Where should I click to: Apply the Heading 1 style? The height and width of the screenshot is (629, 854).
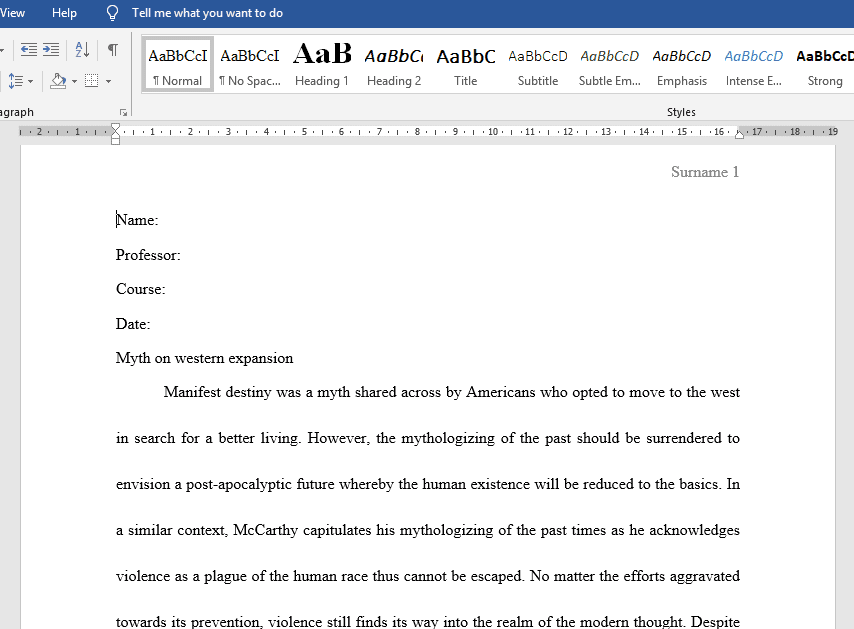coord(321,65)
